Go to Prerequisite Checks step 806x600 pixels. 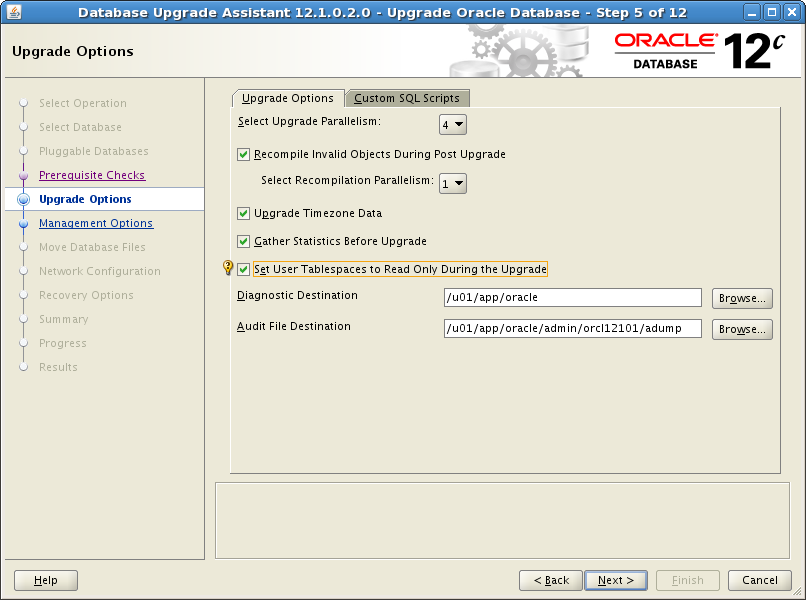coord(92,175)
